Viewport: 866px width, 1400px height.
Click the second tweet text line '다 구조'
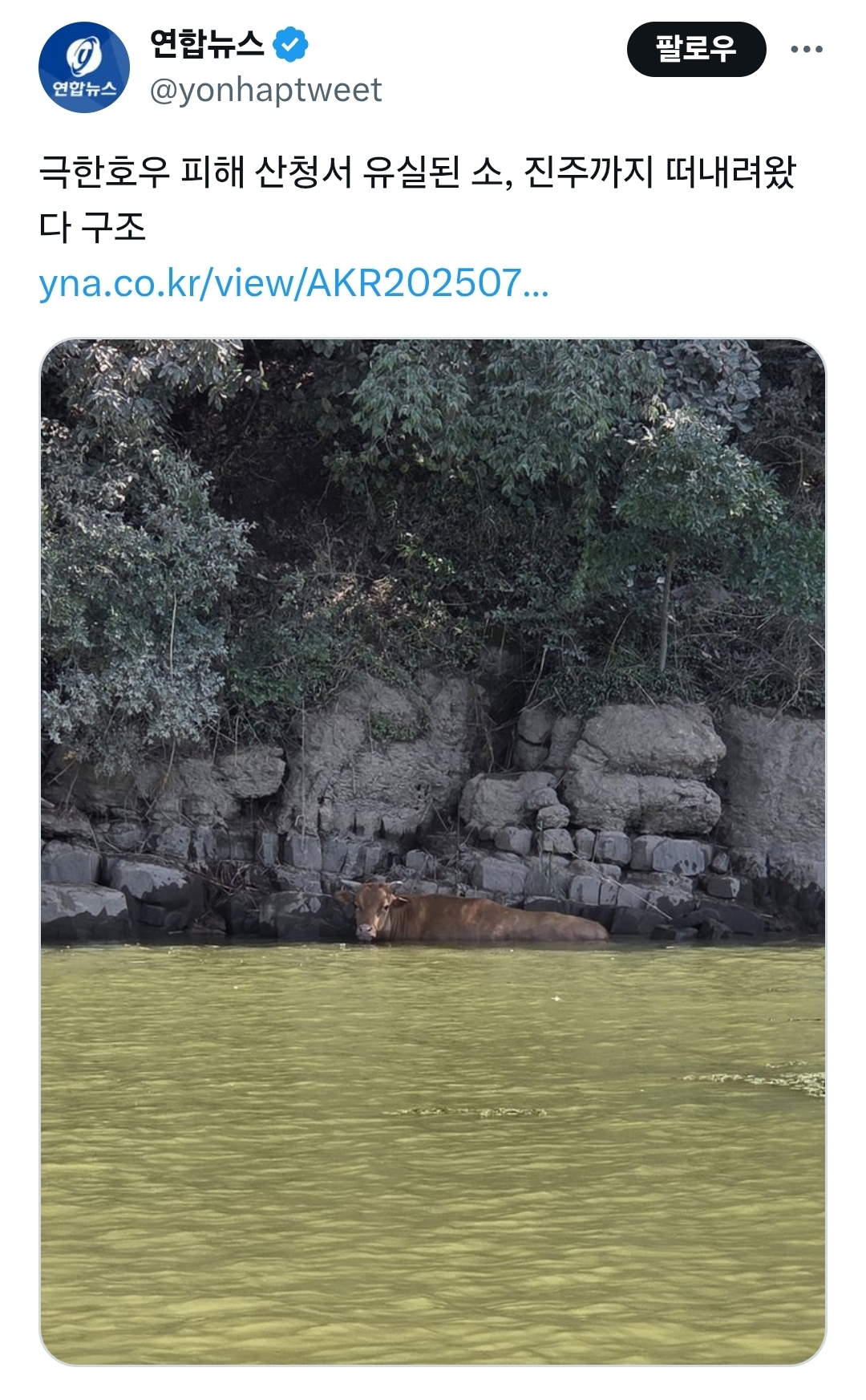[x=92, y=227]
